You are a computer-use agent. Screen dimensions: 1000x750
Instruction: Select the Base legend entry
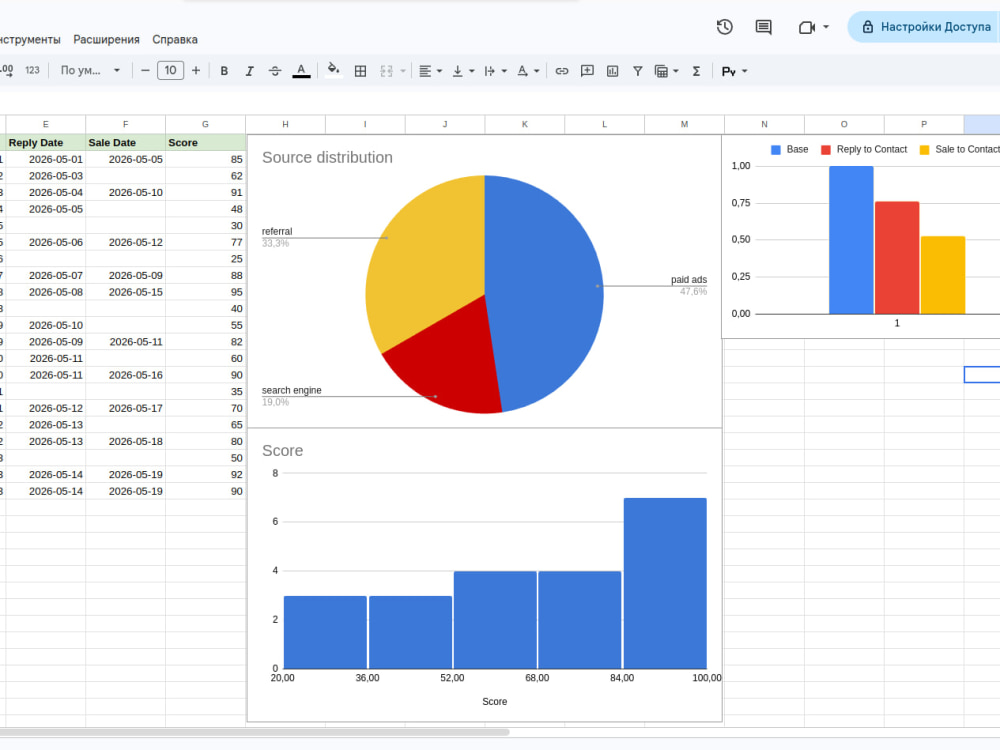[x=790, y=149]
